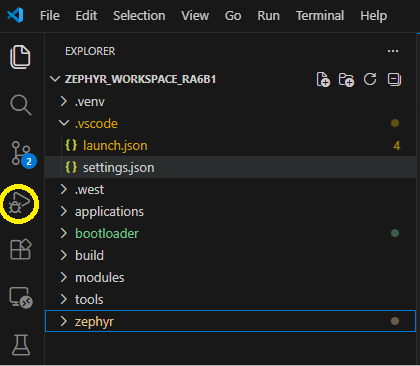420x366 pixels.
Task: Expand the modules folder
Action: [64, 277]
